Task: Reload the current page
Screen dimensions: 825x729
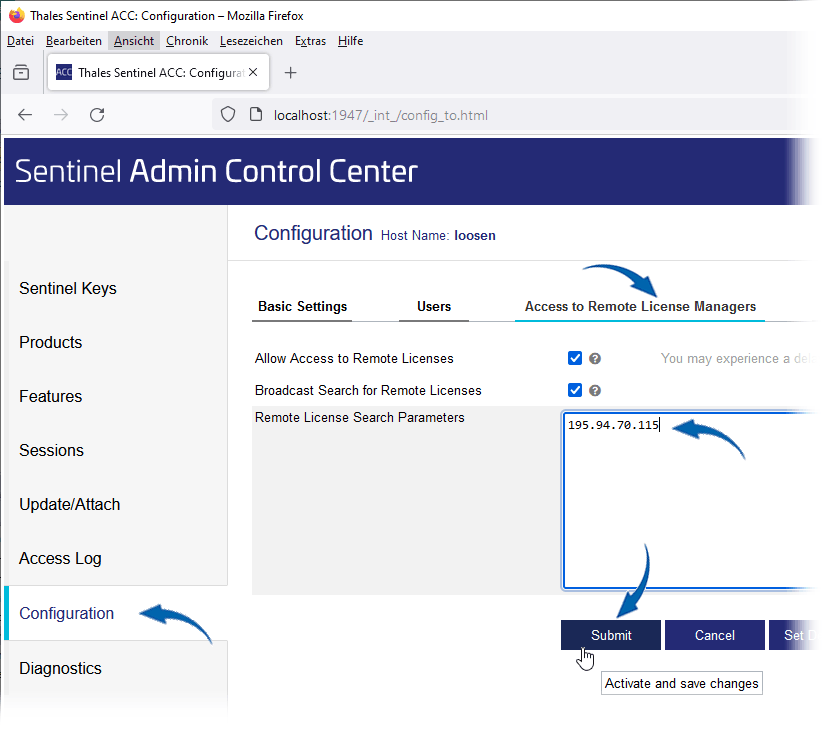Action: click(97, 115)
